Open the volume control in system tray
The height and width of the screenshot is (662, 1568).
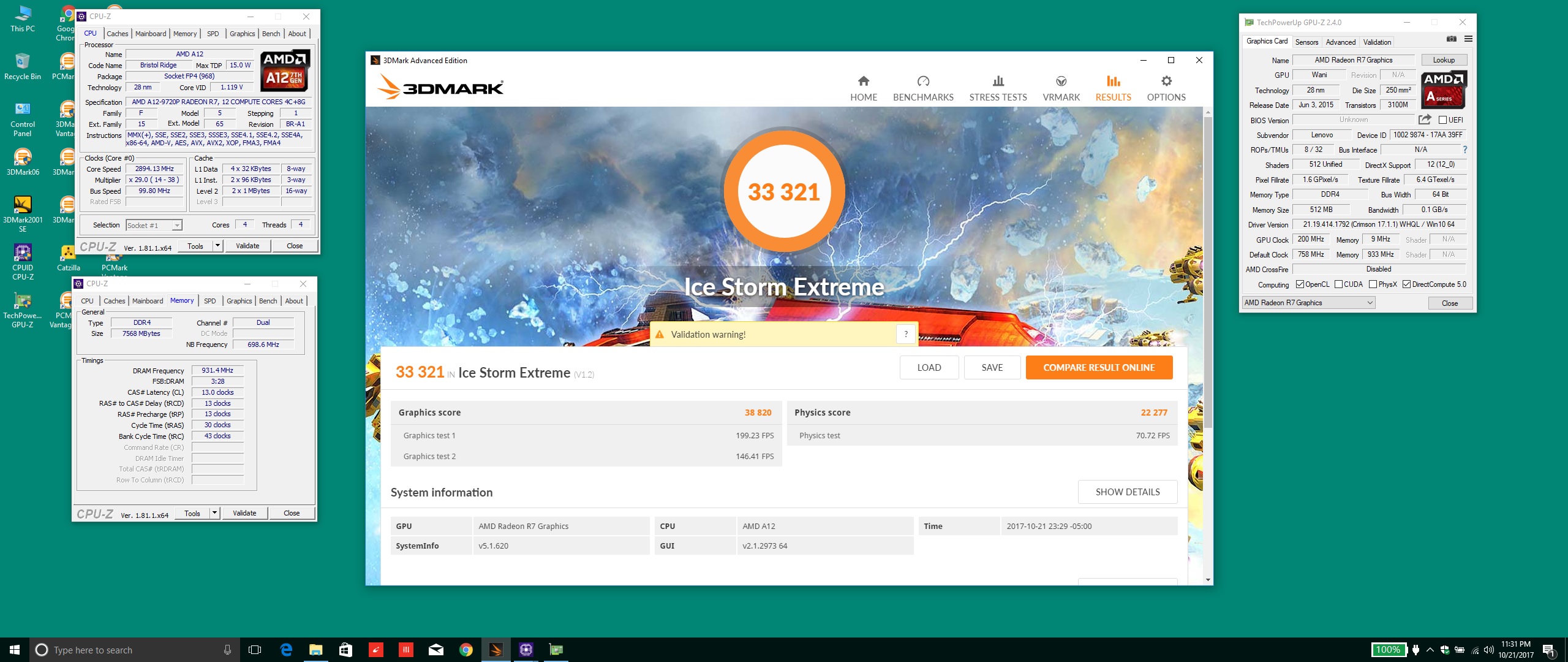coord(1489,650)
